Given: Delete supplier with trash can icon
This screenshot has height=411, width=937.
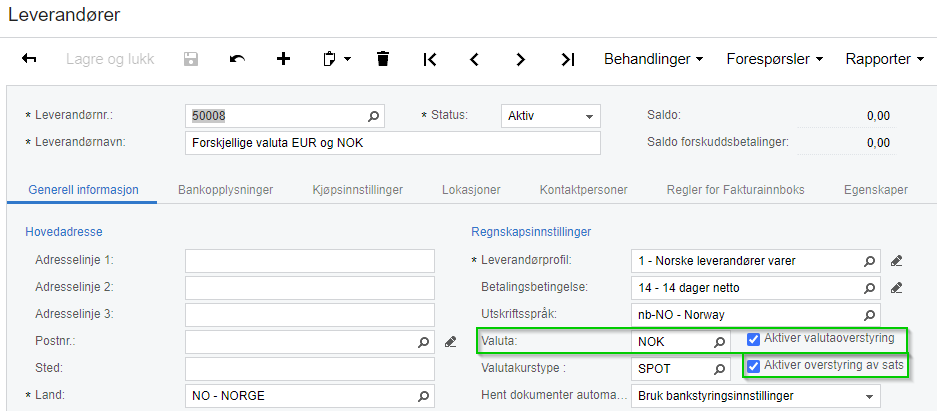Looking at the screenshot, I should (x=383, y=59).
